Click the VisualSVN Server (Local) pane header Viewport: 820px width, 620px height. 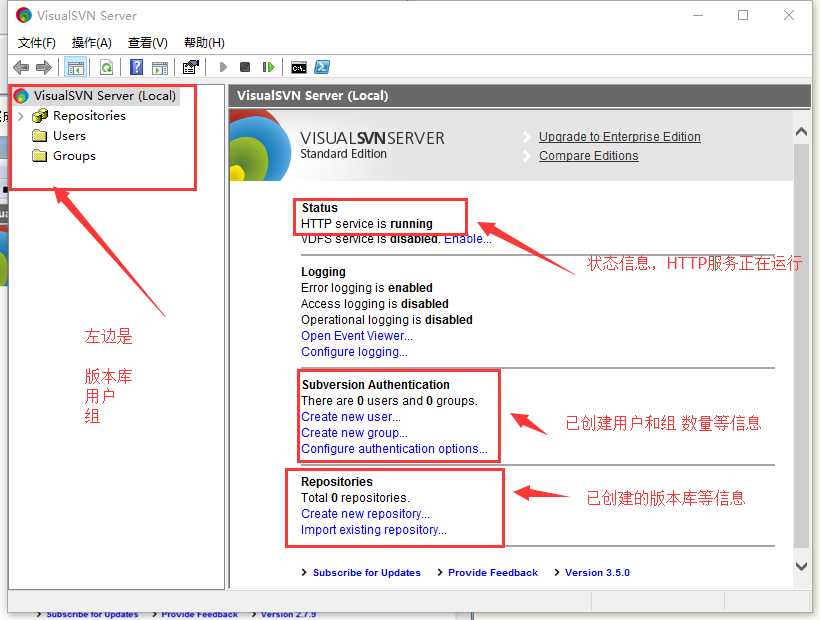pos(520,96)
